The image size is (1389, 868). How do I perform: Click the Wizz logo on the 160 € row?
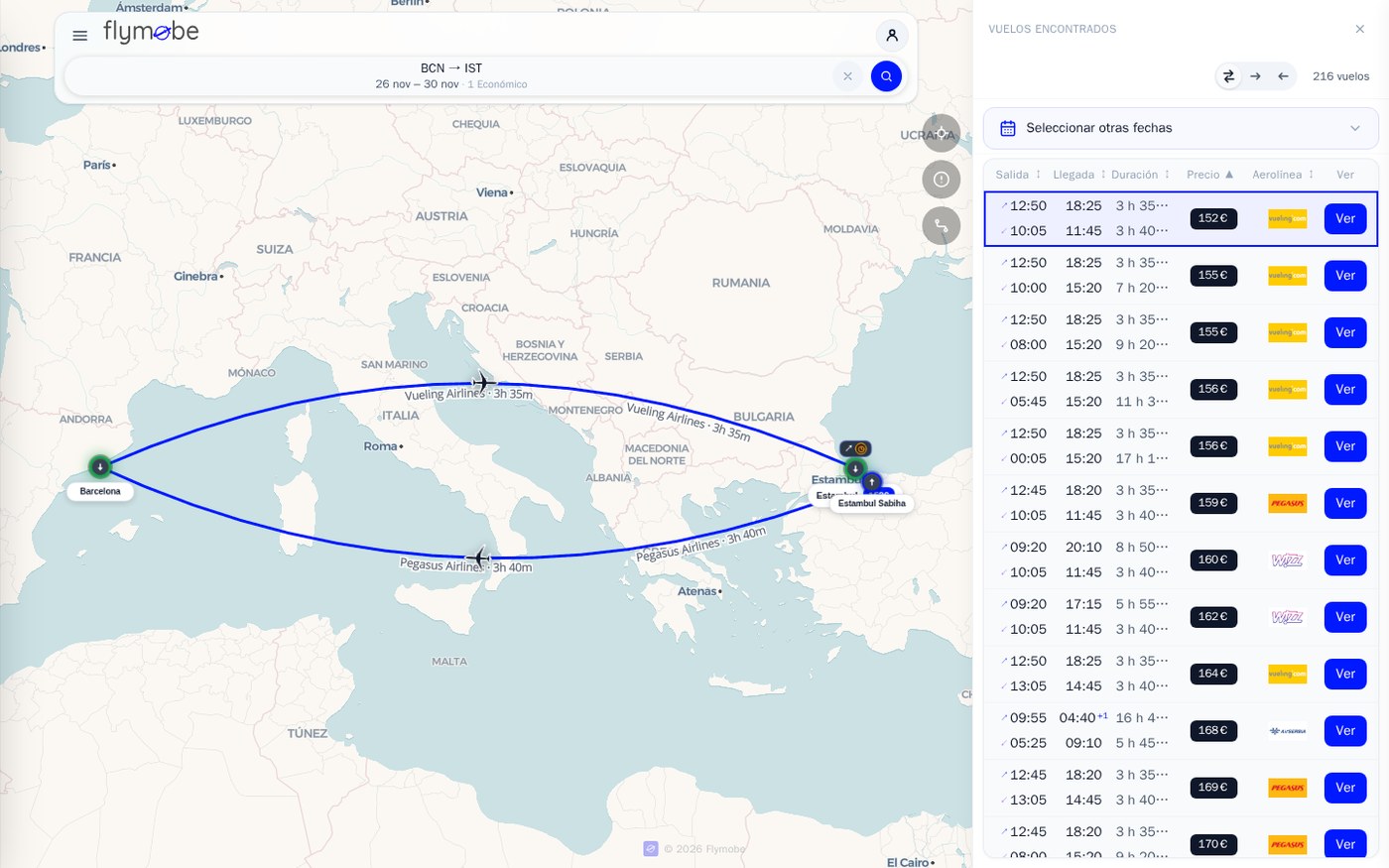[1288, 560]
